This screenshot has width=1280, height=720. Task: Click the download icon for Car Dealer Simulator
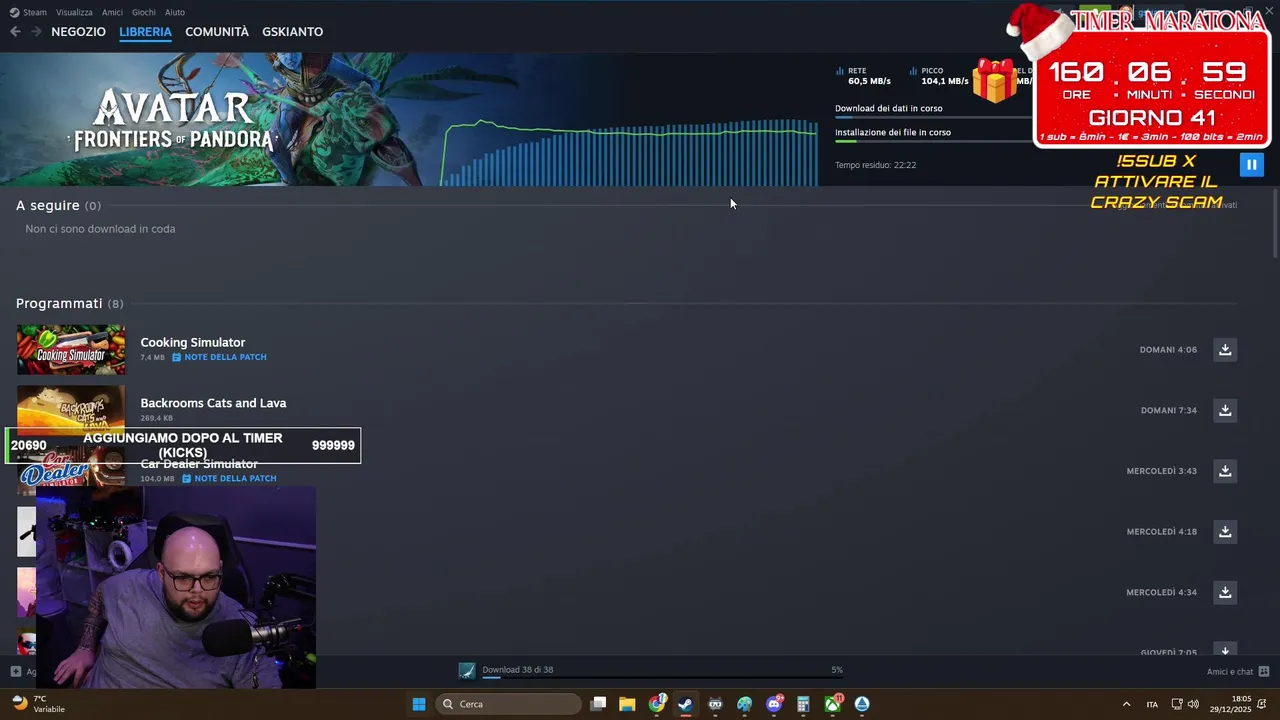[x=1225, y=471]
